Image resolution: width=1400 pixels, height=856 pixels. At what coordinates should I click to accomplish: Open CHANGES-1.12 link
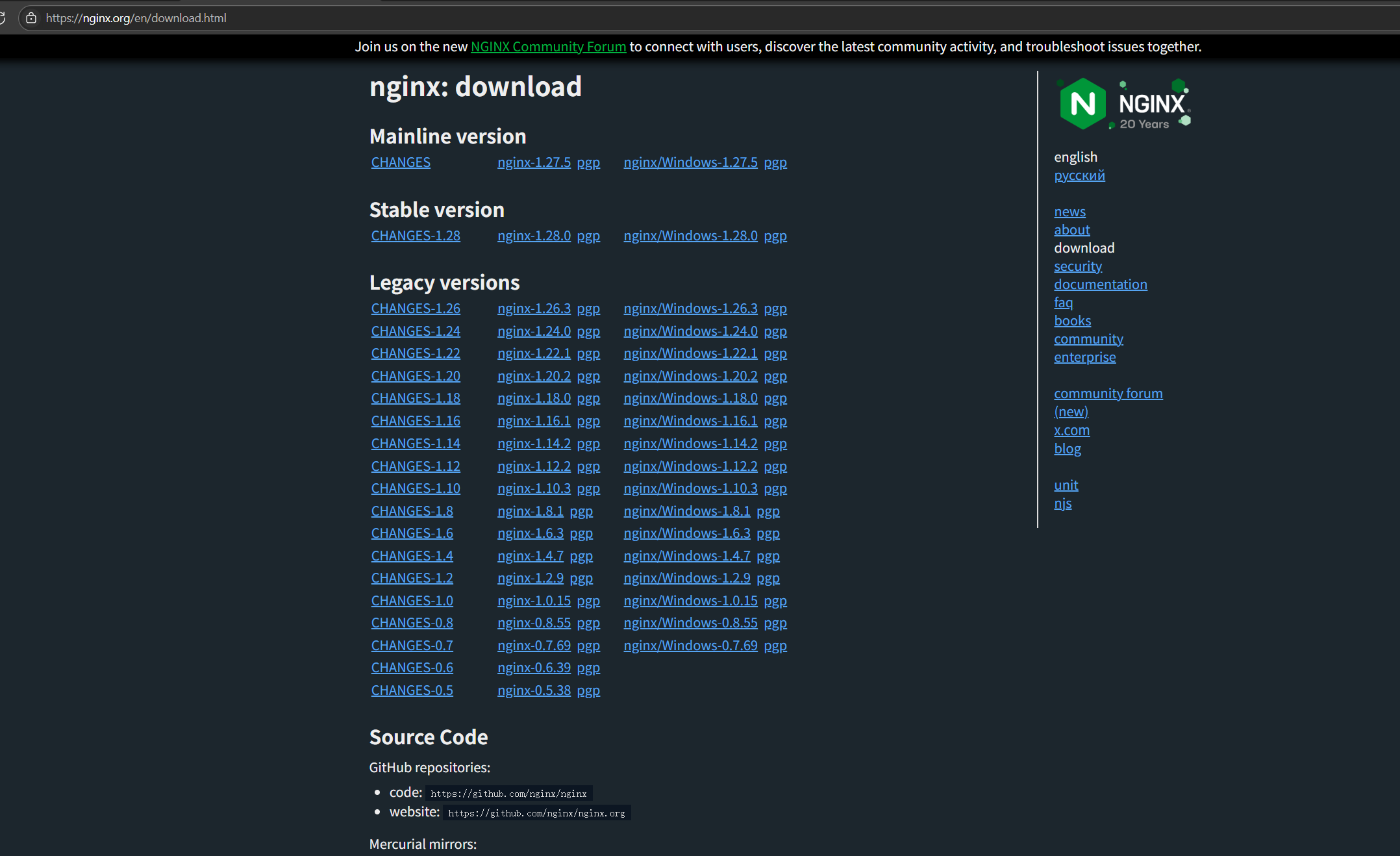tap(416, 466)
